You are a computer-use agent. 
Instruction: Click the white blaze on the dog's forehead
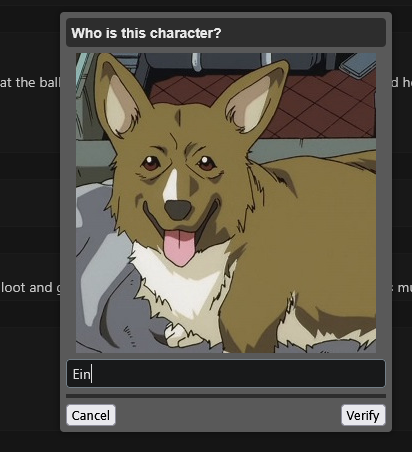pos(171,185)
